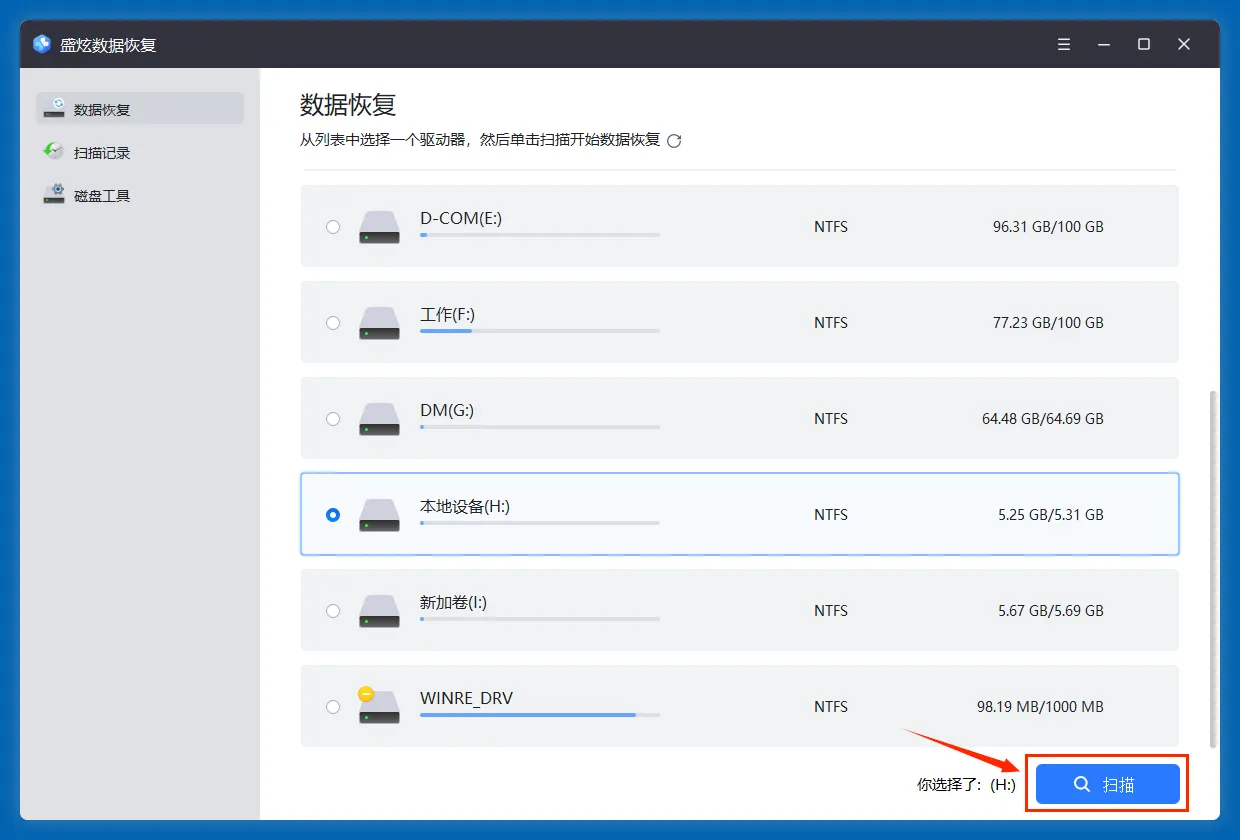
Task: Select the D-COM(E:) radio button
Action: coord(333,227)
